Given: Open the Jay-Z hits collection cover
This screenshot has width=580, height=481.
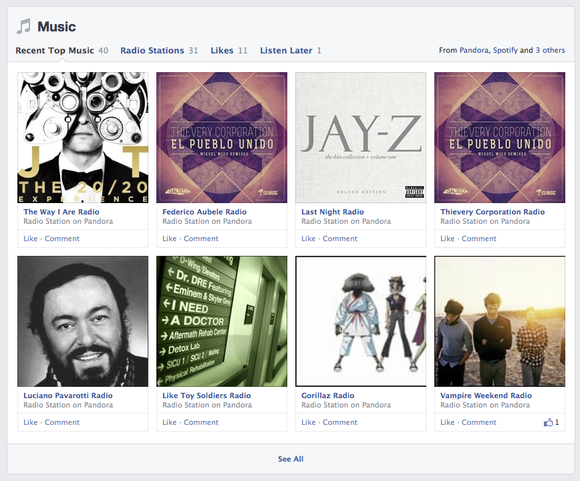Looking at the screenshot, I should pos(361,137).
